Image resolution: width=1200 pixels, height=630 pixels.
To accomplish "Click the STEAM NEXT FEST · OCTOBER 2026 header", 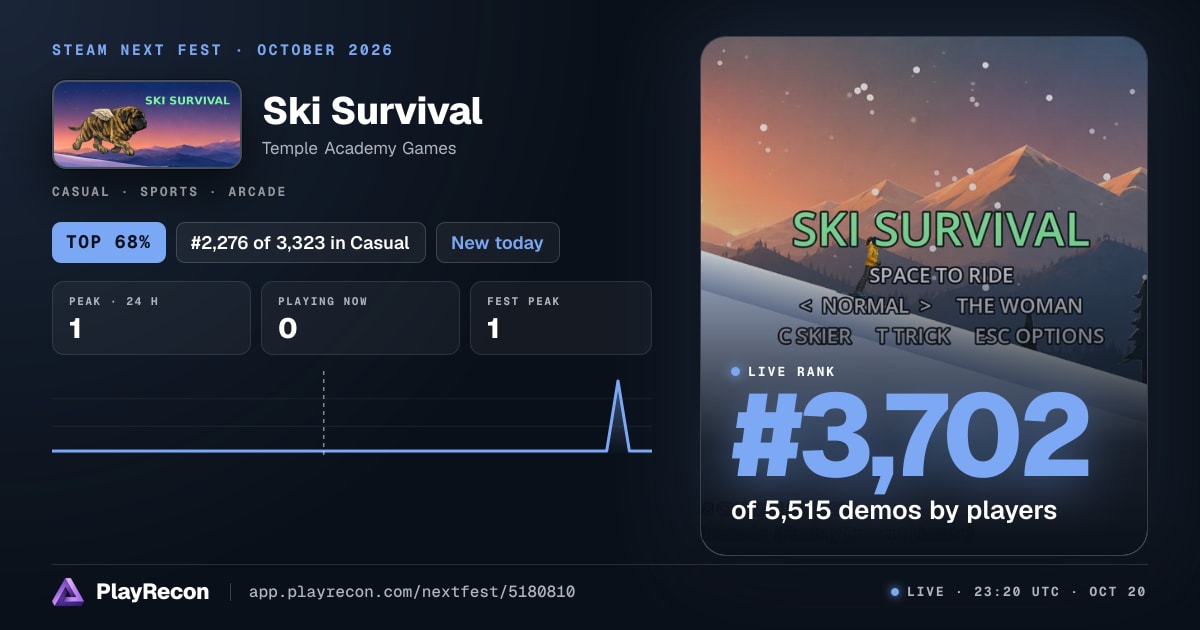I will (222, 50).
